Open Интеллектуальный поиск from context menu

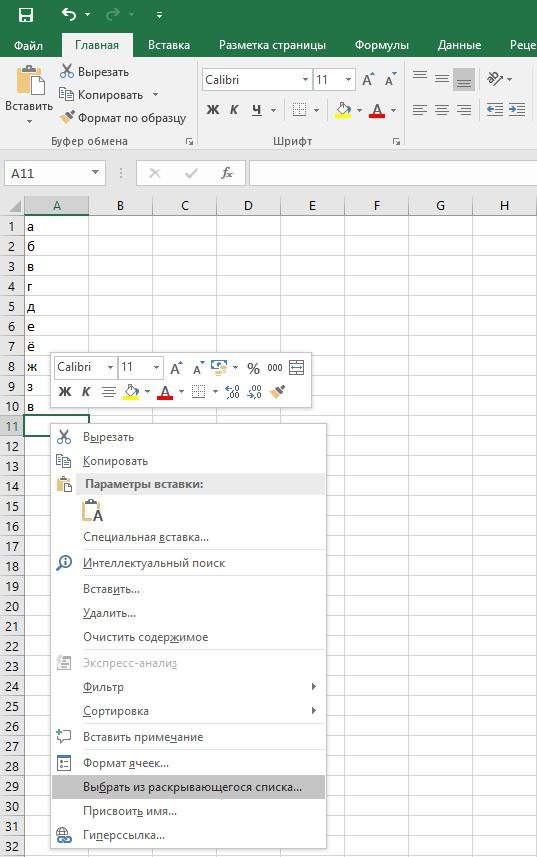pos(188,563)
